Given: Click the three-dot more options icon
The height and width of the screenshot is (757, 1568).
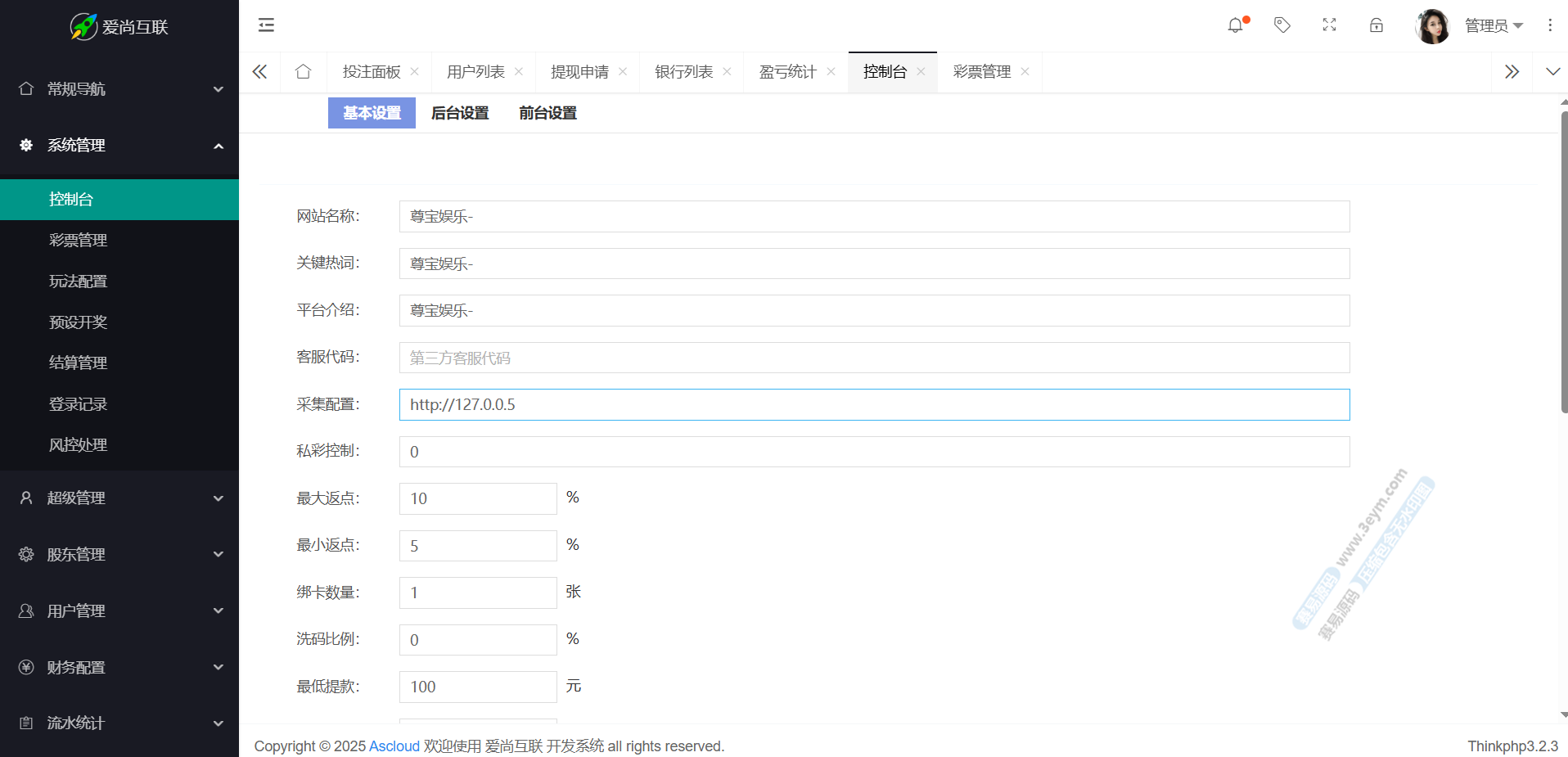Looking at the screenshot, I should [1549, 25].
